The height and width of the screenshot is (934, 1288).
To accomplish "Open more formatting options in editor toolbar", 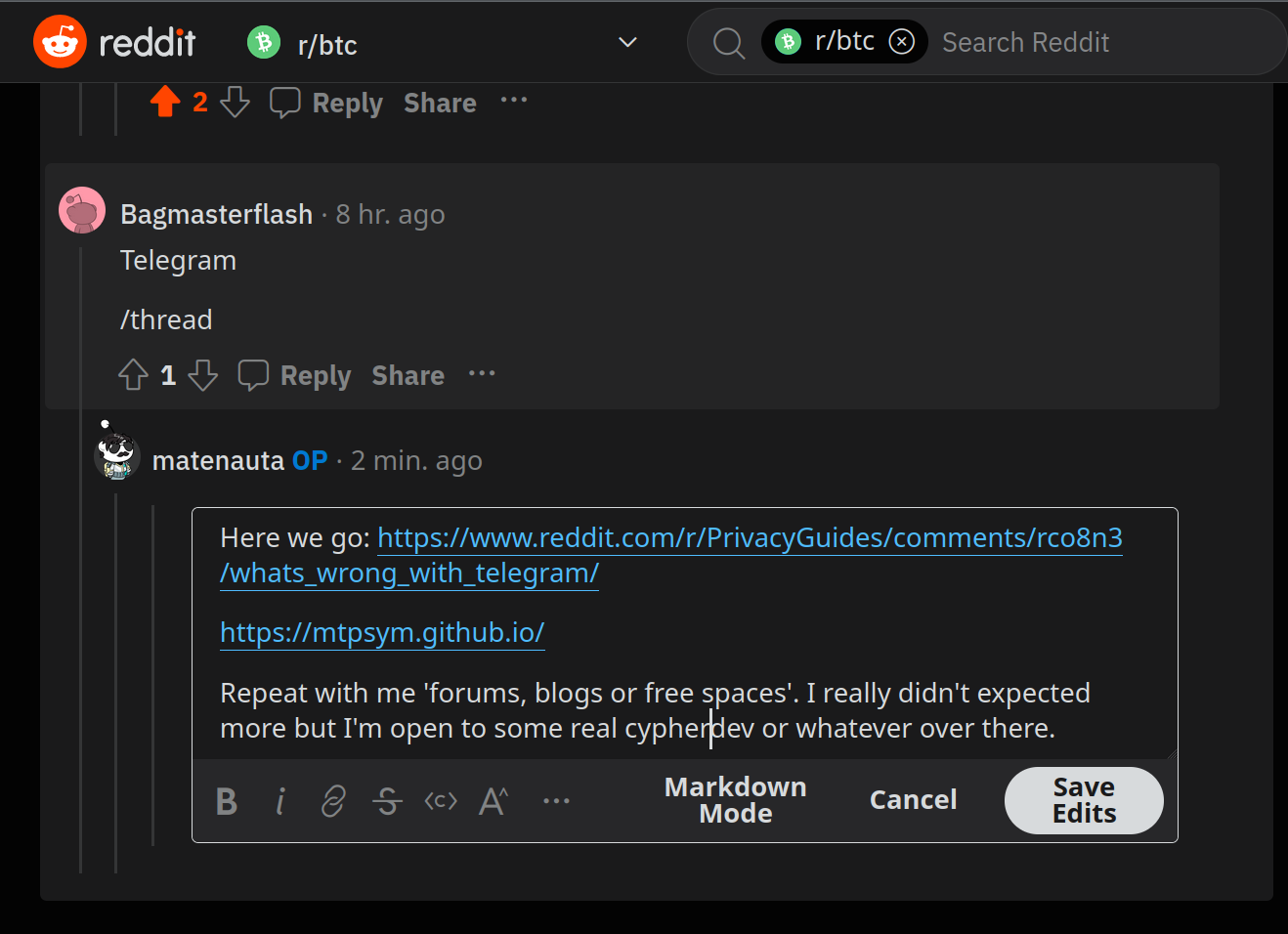I will 556,801.
